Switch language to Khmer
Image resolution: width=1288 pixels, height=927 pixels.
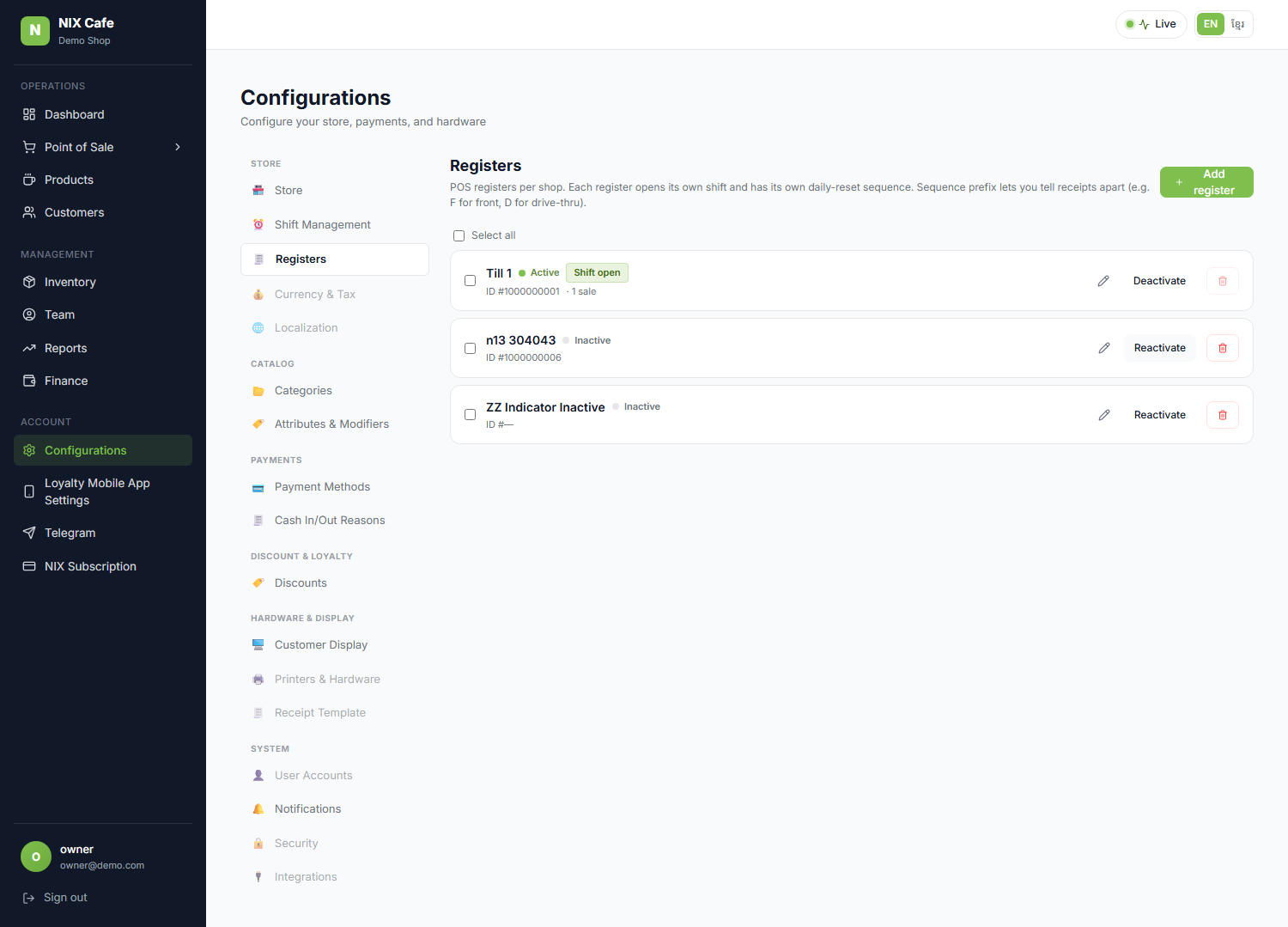coord(1237,24)
